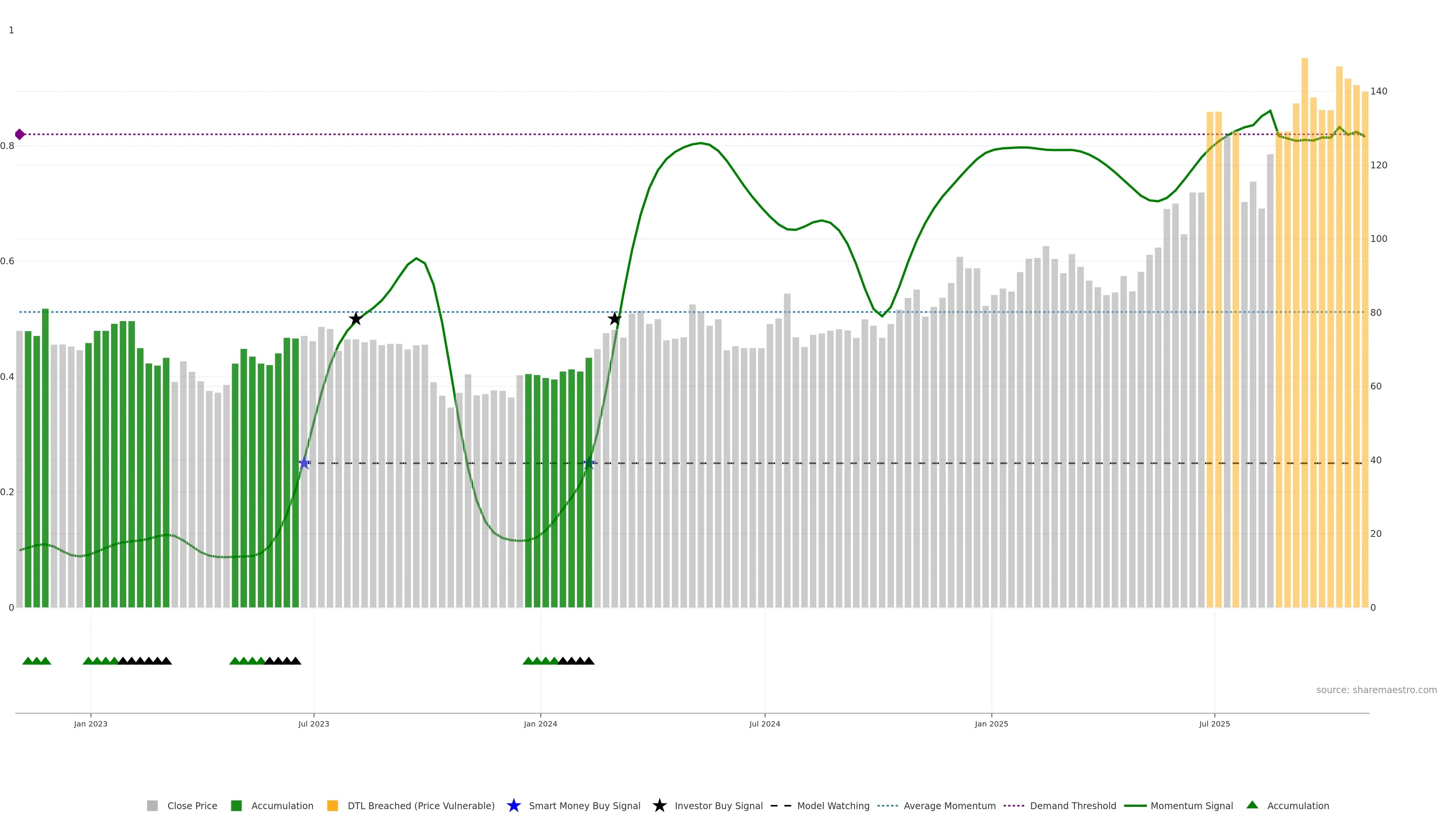Click the black investor star near Jan 2024

point(614,319)
